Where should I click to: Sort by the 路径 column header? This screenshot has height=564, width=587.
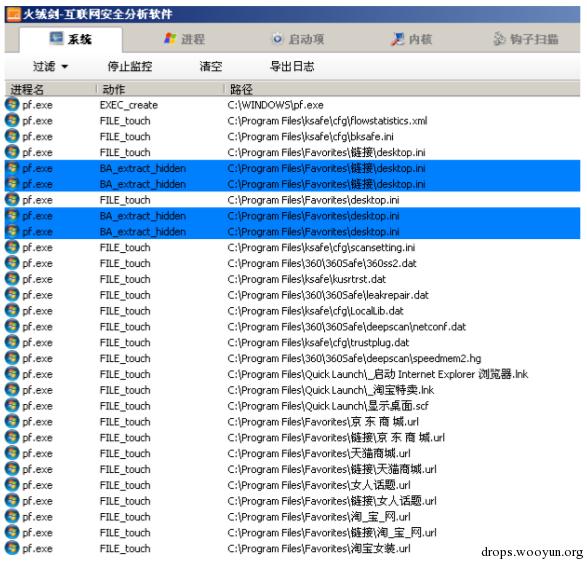402,89
